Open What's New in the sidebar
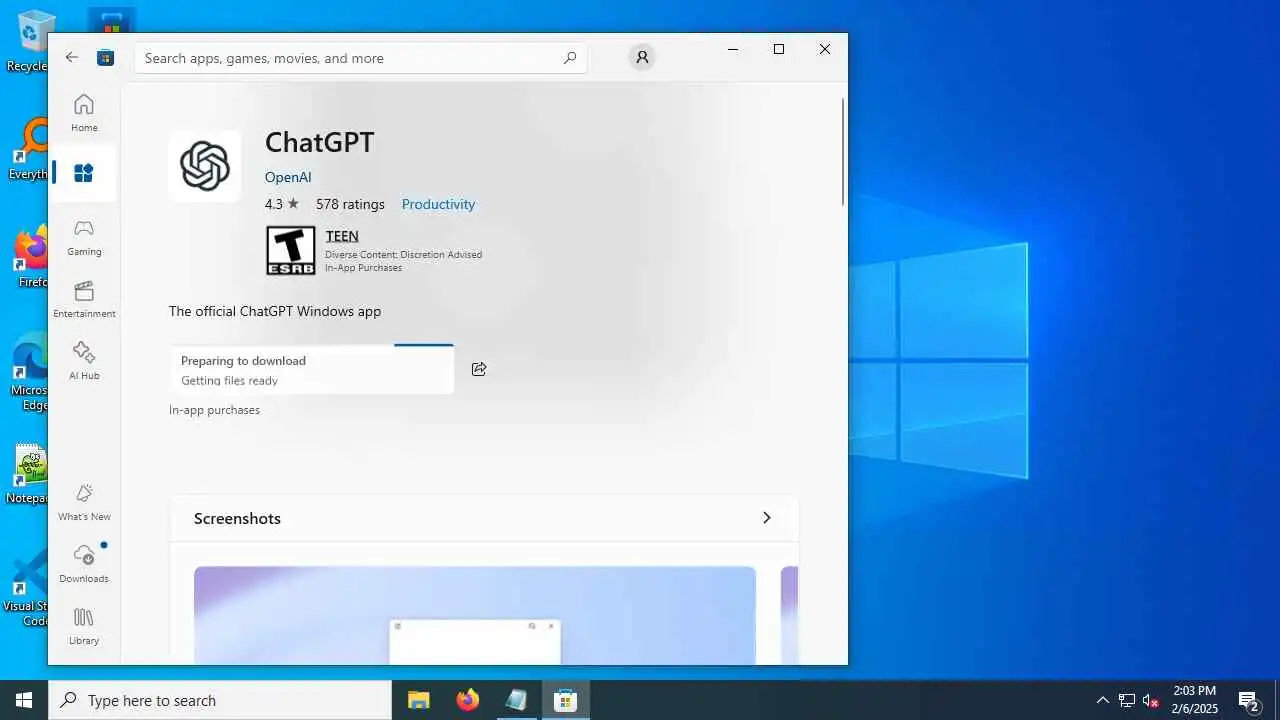The image size is (1280, 720). [x=84, y=502]
